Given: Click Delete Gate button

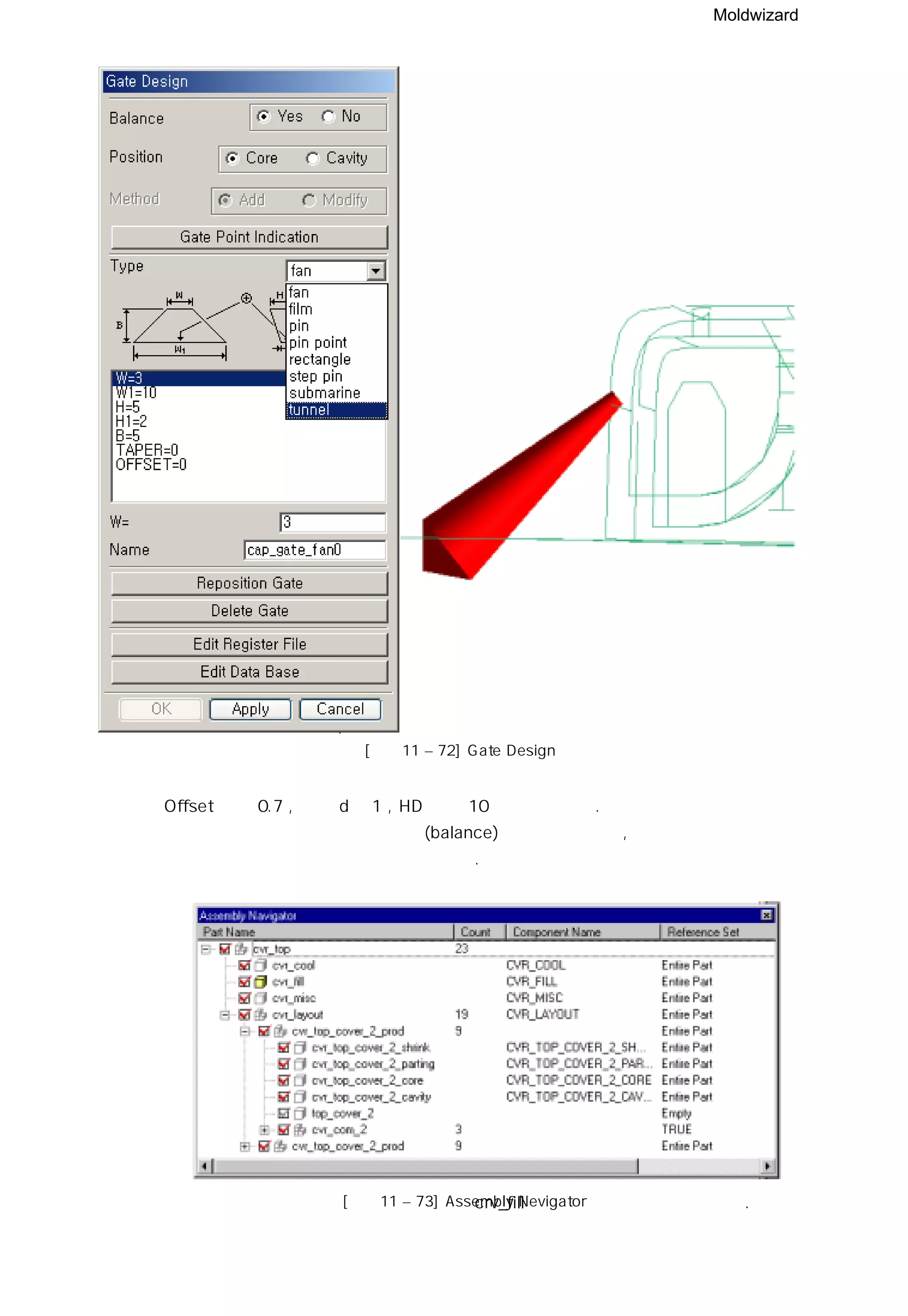Looking at the screenshot, I should (249, 611).
